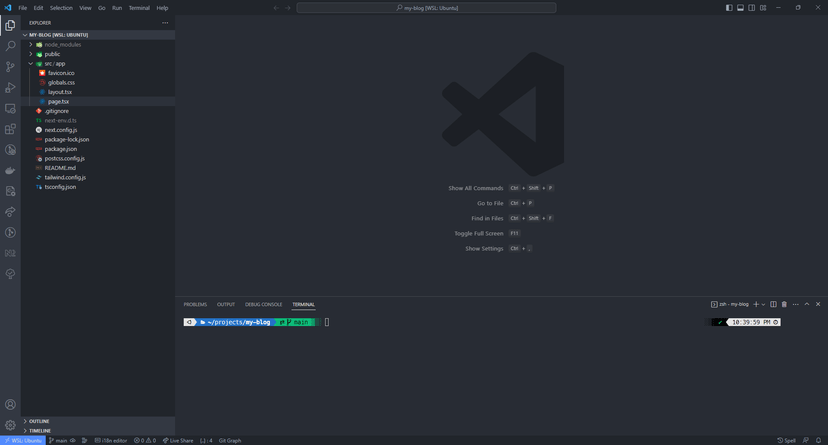The image size is (828, 445).
Task: Open globals.css in the explorer
Action: (x=98, y=82)
